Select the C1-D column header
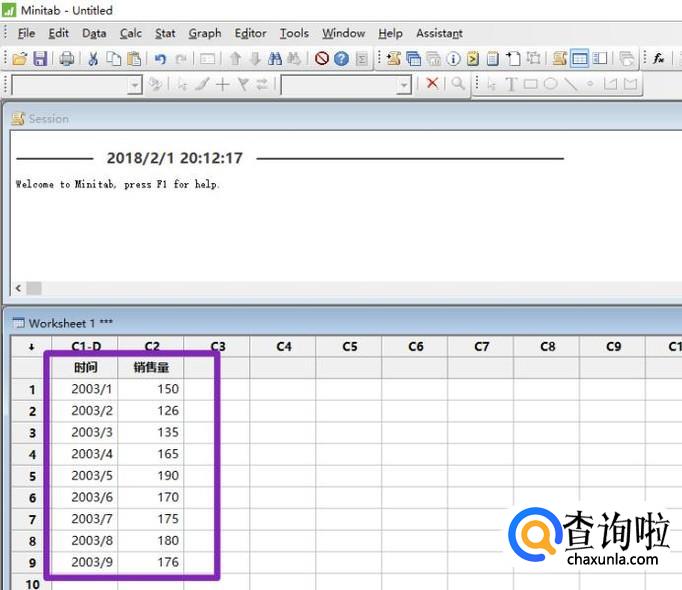 [x=85, y=347]
